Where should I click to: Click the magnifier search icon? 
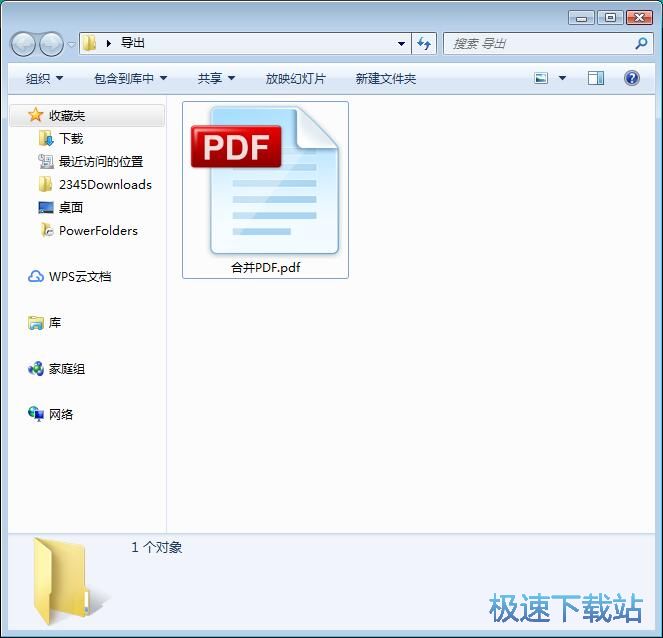pos(641,43)
